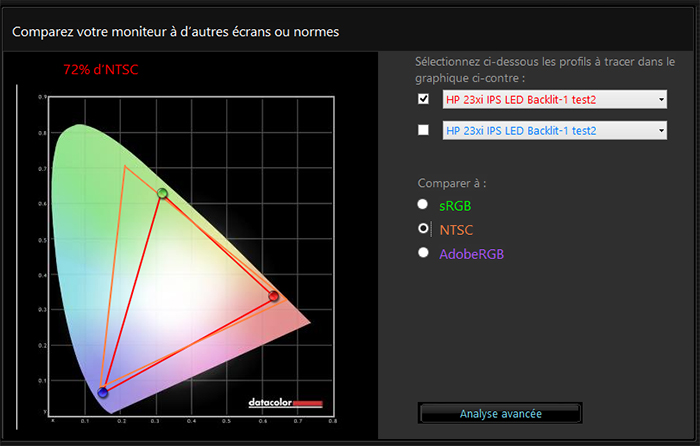Select the sRGB radio button

pos(422,205)
